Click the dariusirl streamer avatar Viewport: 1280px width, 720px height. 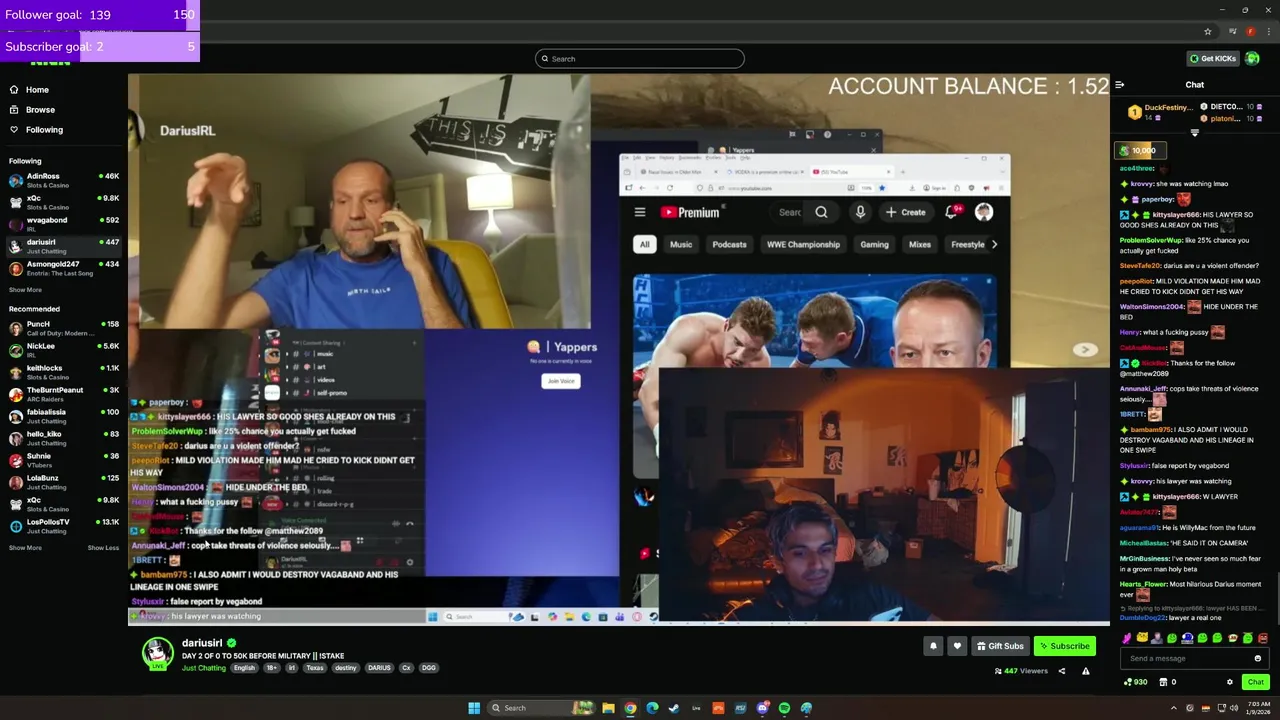[157, 654]
